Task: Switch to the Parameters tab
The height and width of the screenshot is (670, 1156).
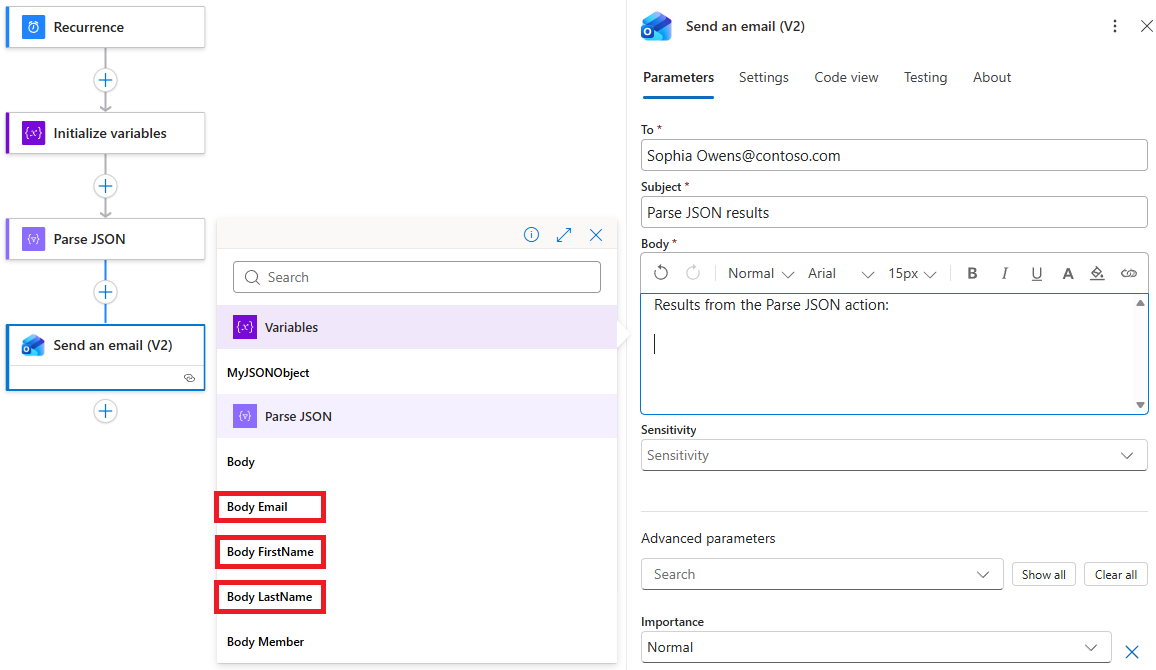Action: (x=678, y=77)
